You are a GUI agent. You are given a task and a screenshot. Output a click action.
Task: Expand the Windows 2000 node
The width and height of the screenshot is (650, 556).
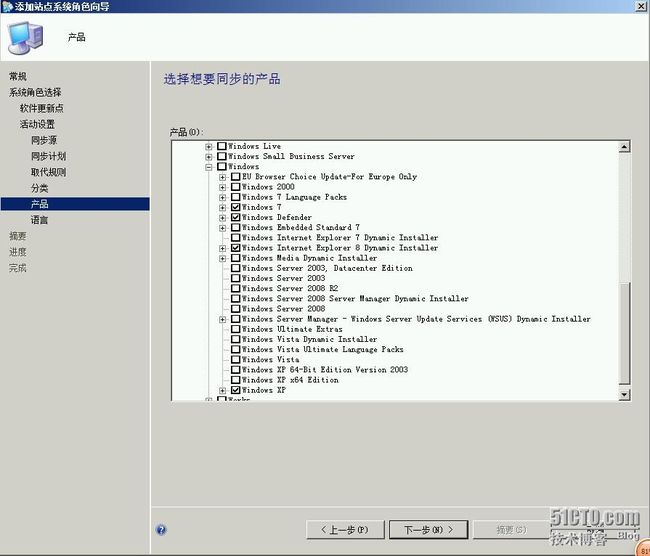pos(223,187)
